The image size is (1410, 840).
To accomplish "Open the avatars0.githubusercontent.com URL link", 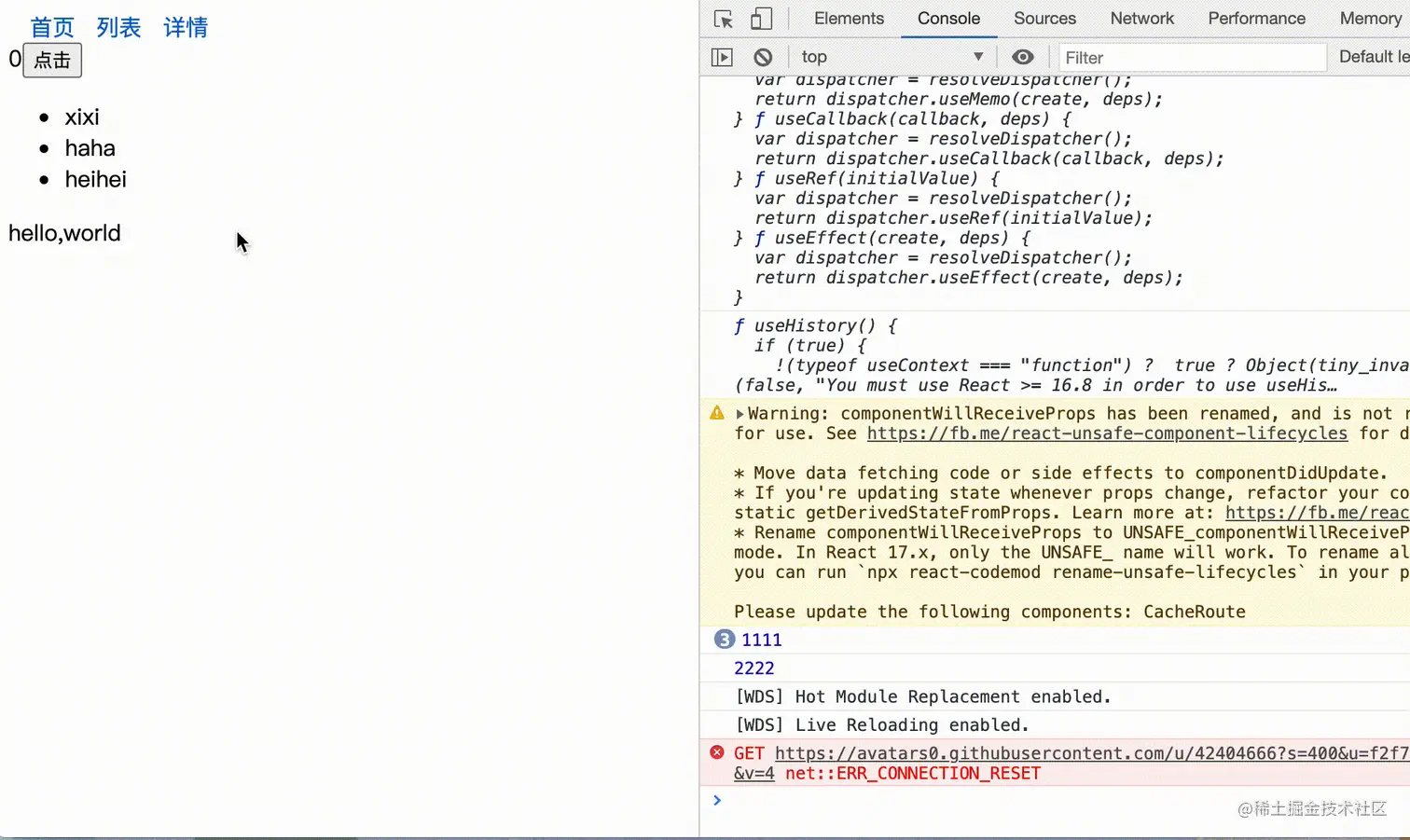I will click(x=1092, y=753).
